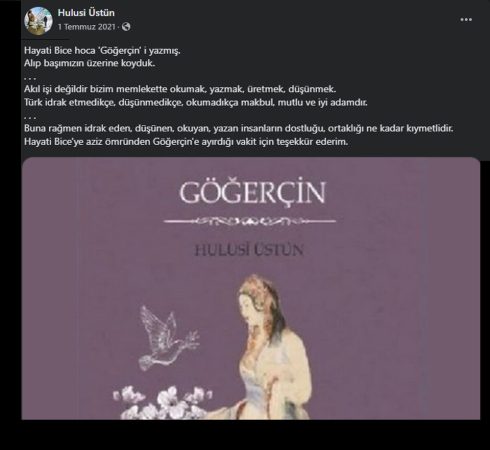Click the HULUSİ ÜSTÜN author name on cover

[x=249, y=250]
